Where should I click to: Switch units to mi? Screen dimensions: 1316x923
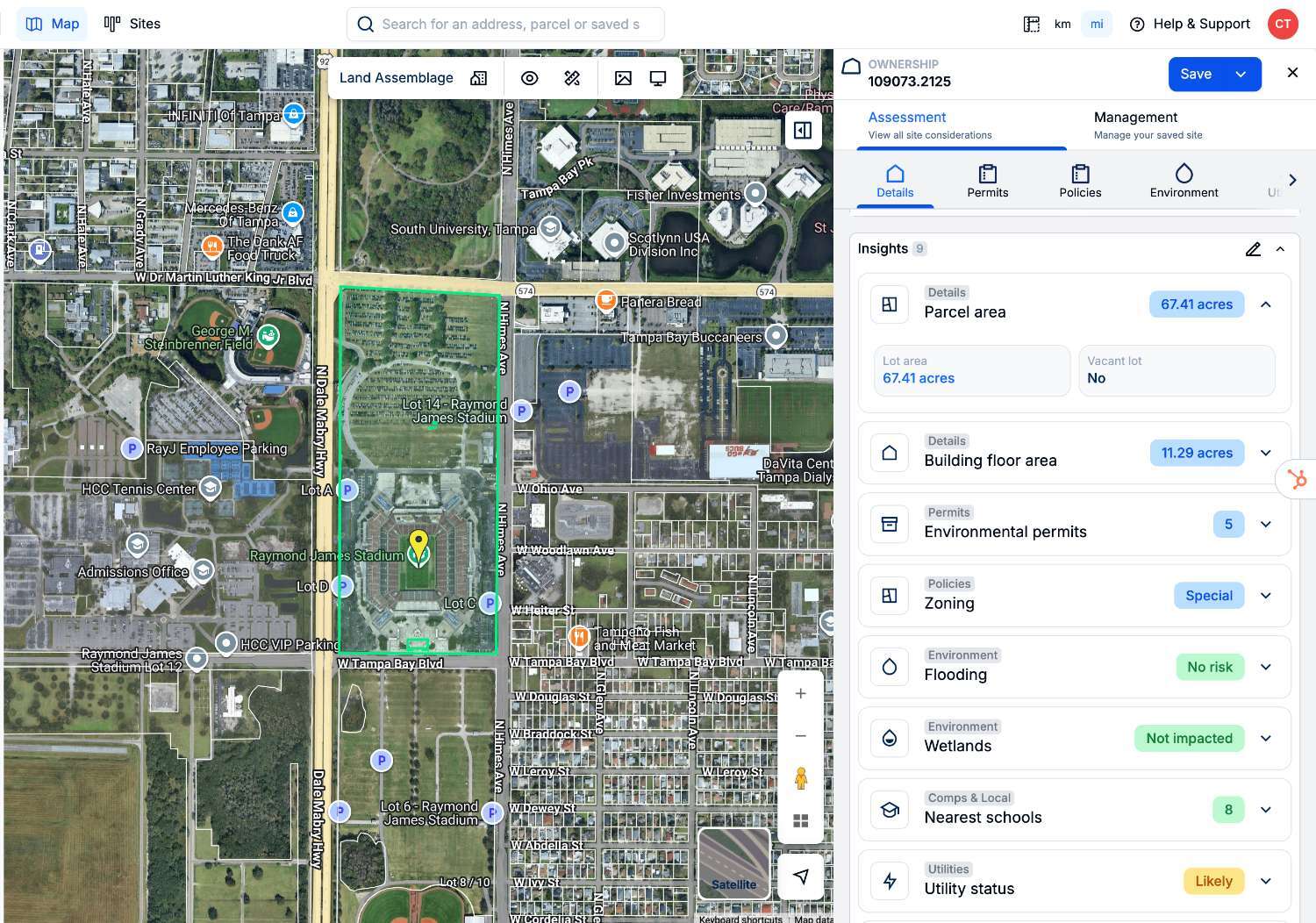[x=1097, y=24]
